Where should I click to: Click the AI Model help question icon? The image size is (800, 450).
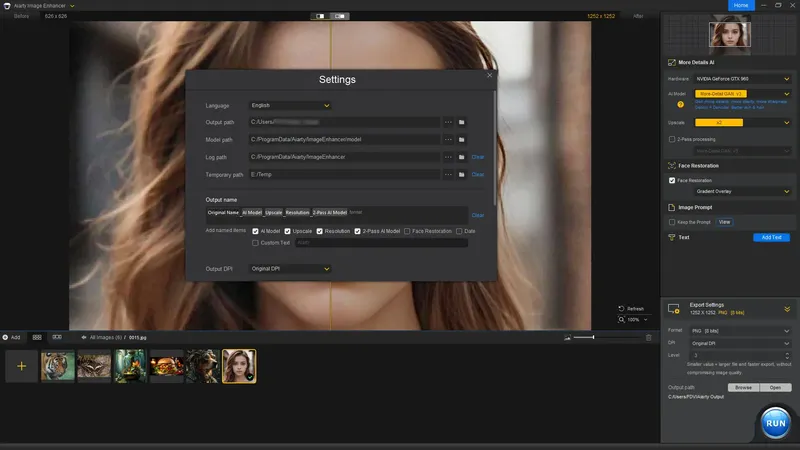tap(680, 105)
